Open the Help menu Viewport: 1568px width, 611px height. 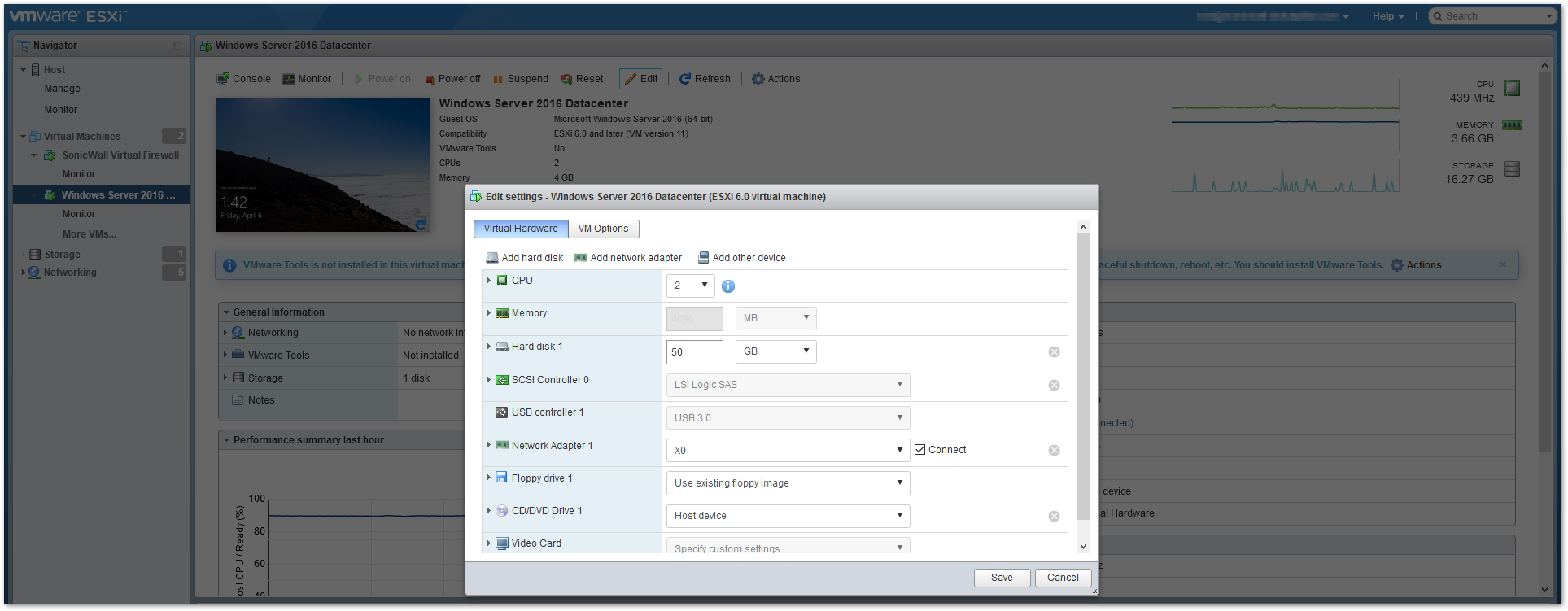point(1388,16)
